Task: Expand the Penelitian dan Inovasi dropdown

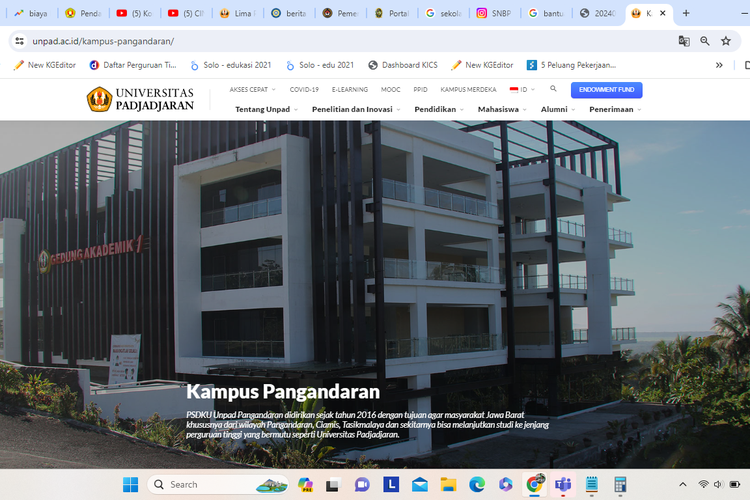Action: tap(356, 109)
